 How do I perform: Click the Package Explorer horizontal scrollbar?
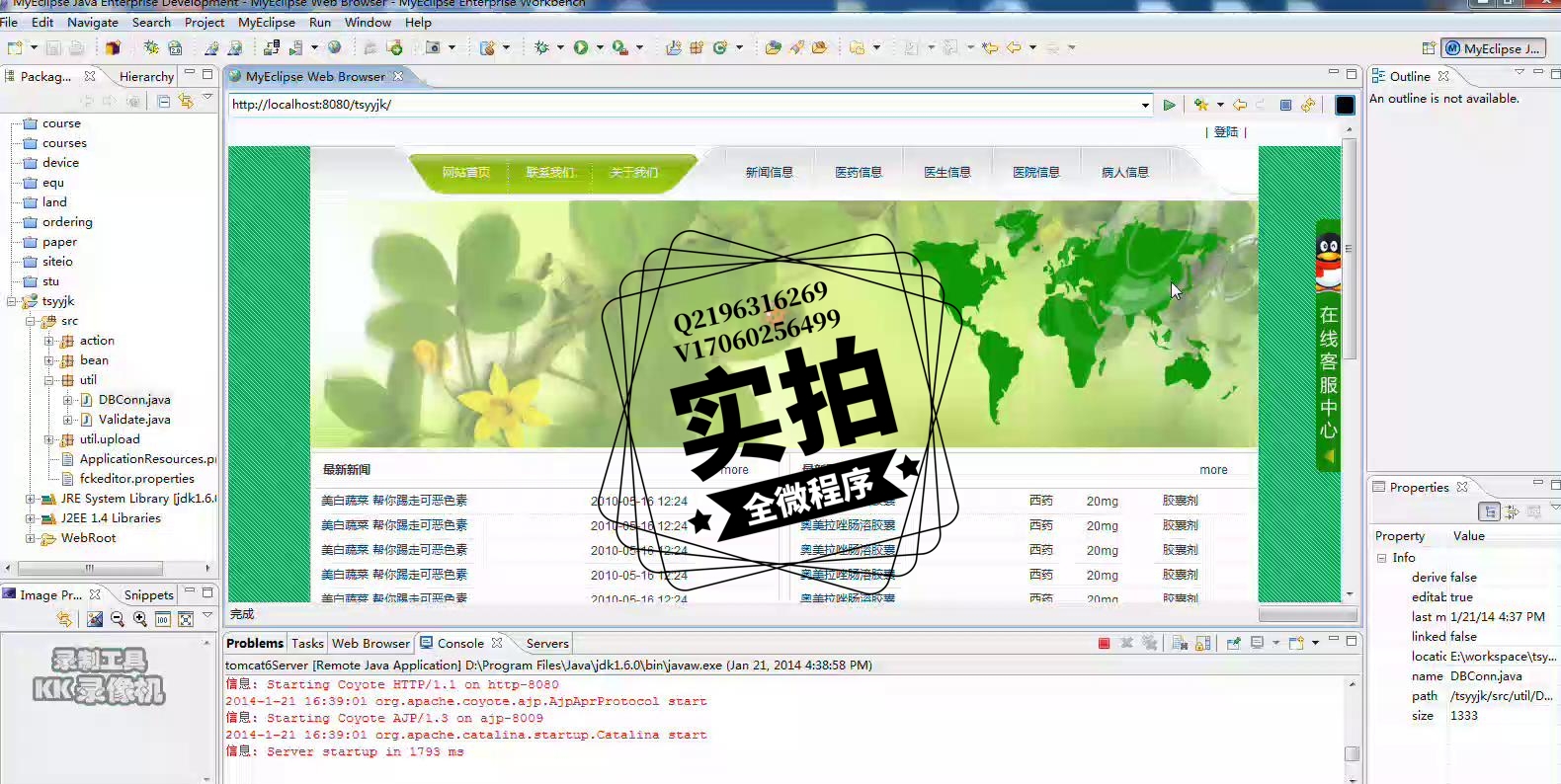90,568
